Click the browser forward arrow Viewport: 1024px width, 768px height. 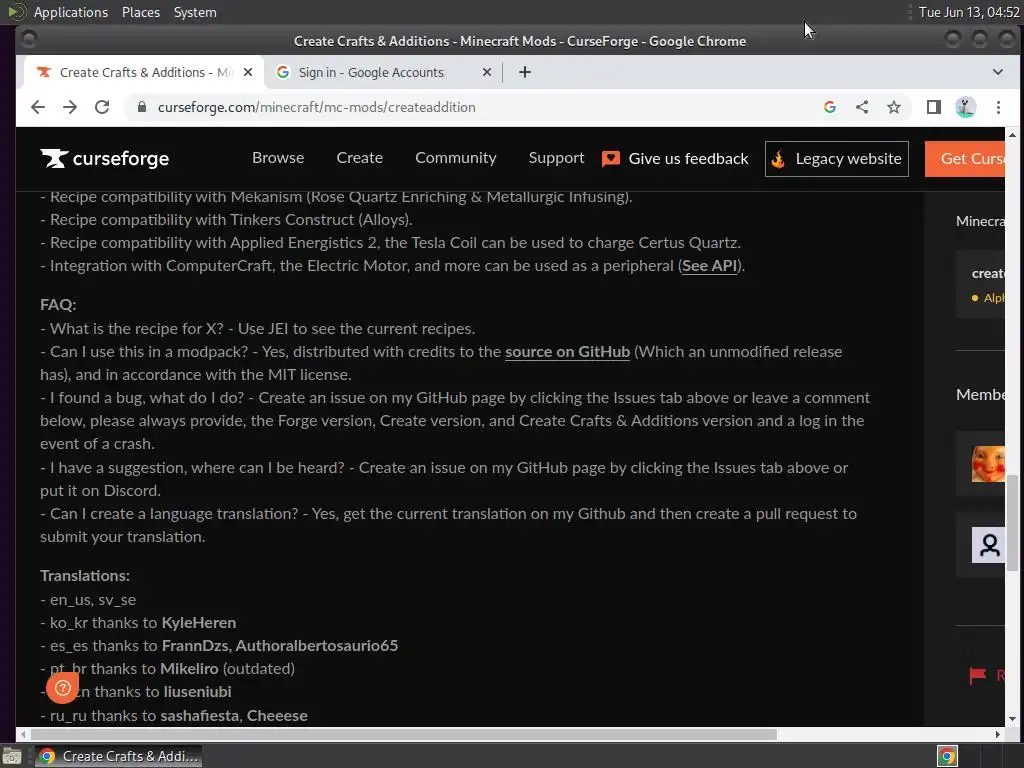coord(70,107)
